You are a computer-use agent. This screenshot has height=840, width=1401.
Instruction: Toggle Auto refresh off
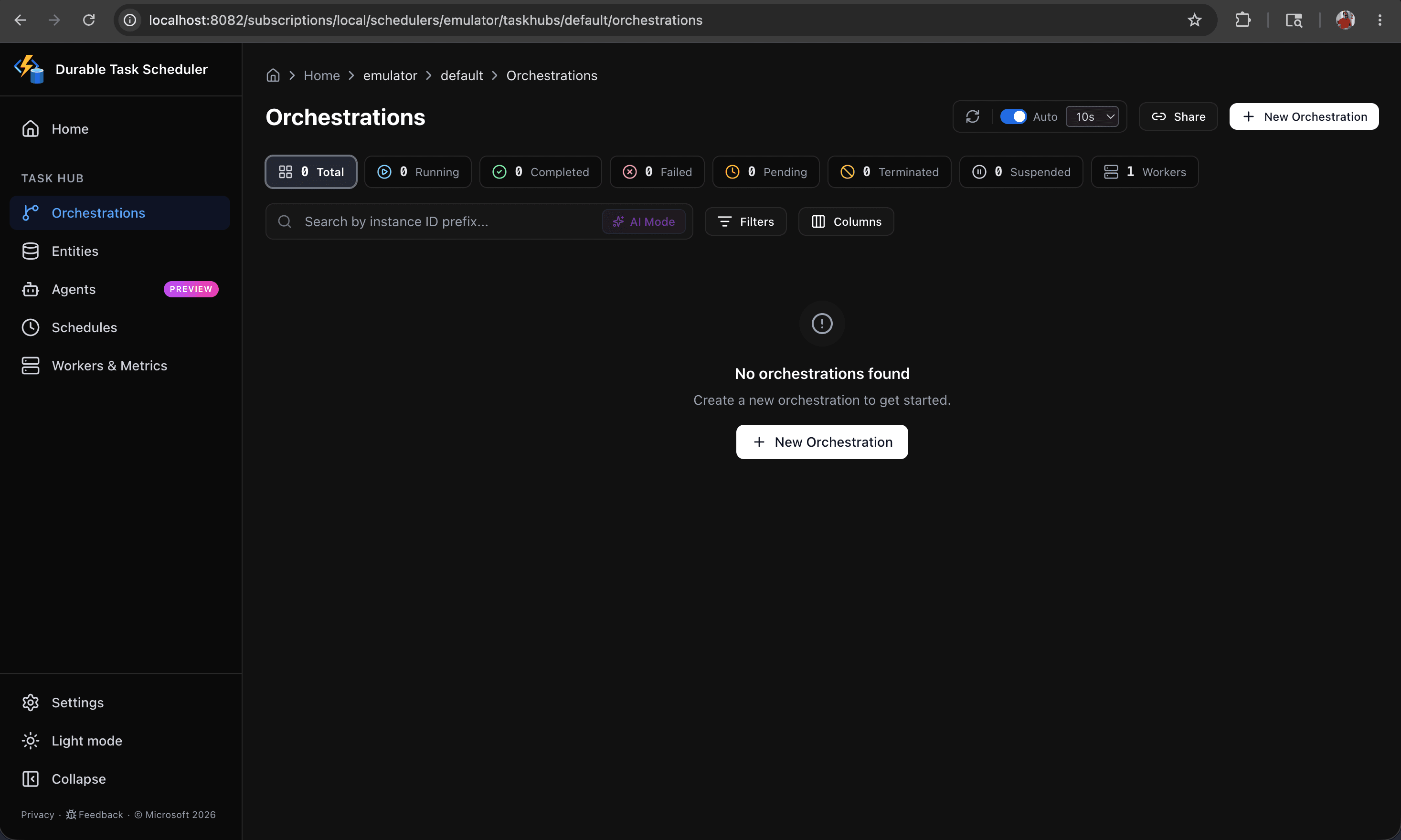(x=1013, y=116)
